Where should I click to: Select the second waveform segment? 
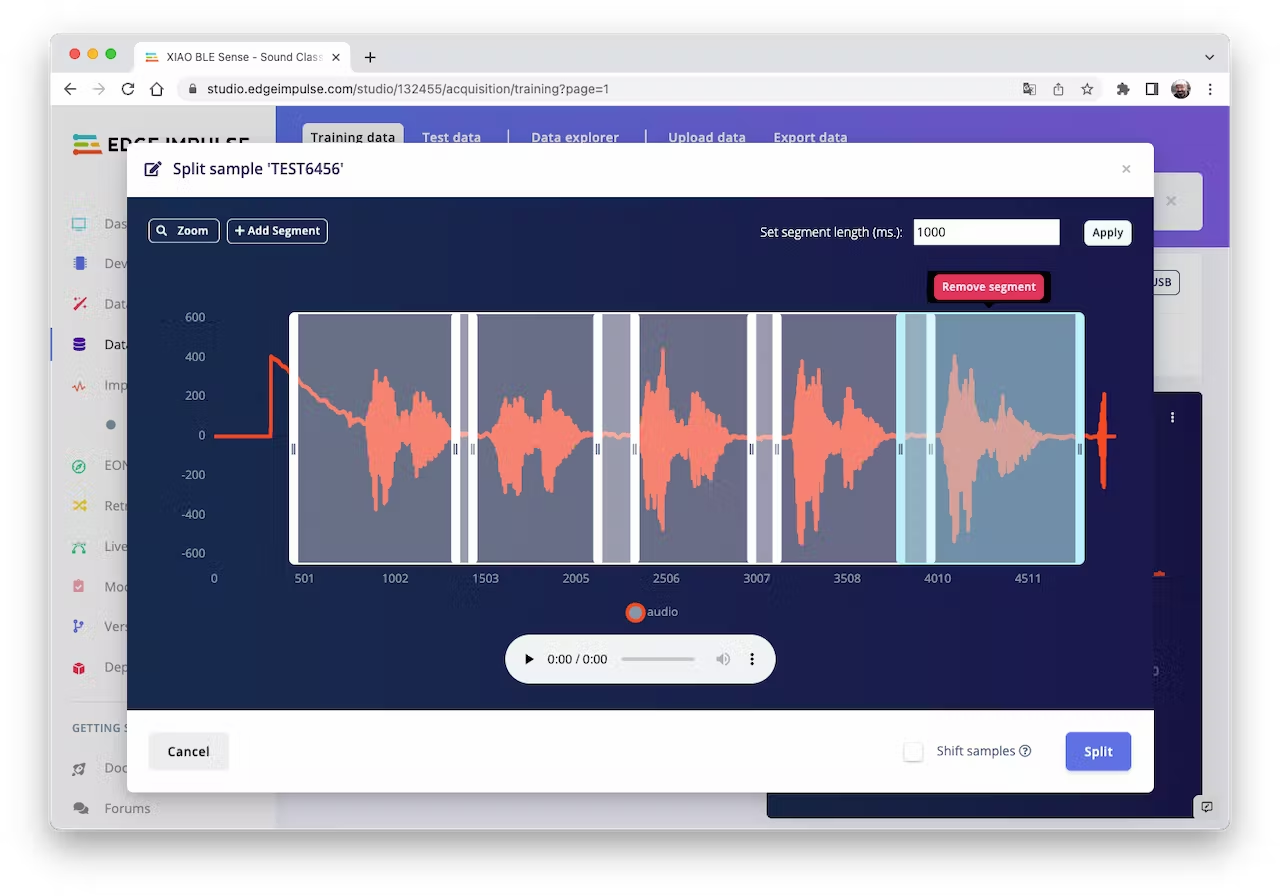click(536, 438)
